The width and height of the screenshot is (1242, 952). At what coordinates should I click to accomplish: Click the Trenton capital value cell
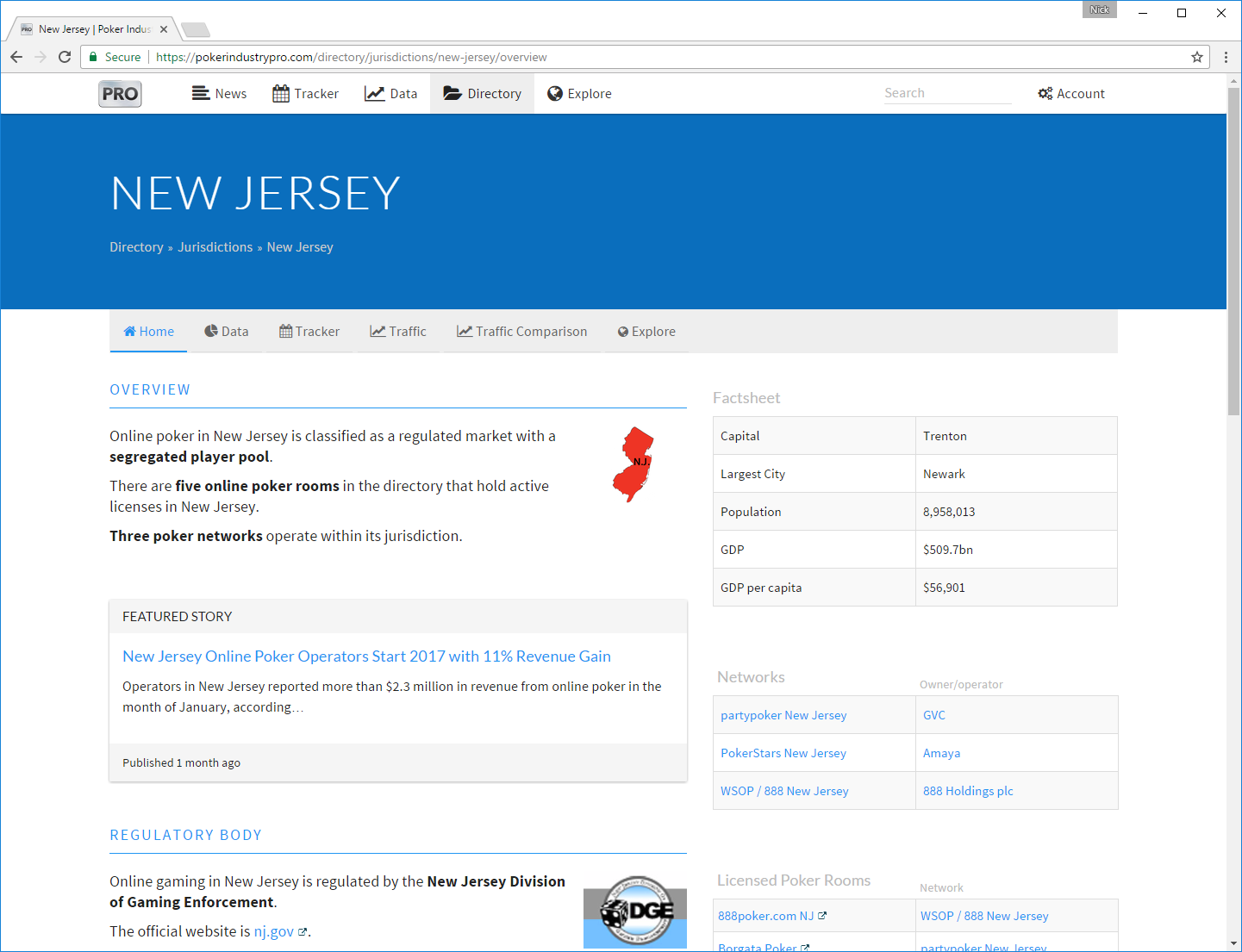pos(1016,436)
